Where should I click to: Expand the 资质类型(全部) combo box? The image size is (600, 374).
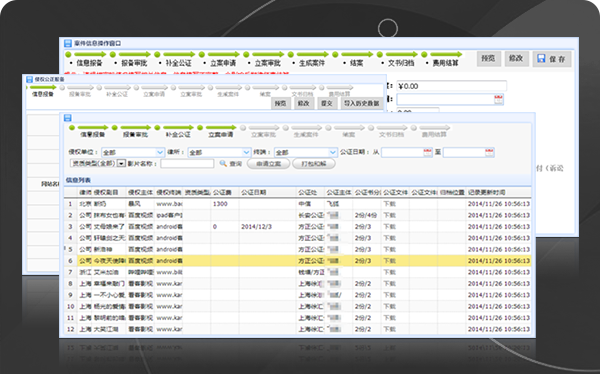point(121,163)
